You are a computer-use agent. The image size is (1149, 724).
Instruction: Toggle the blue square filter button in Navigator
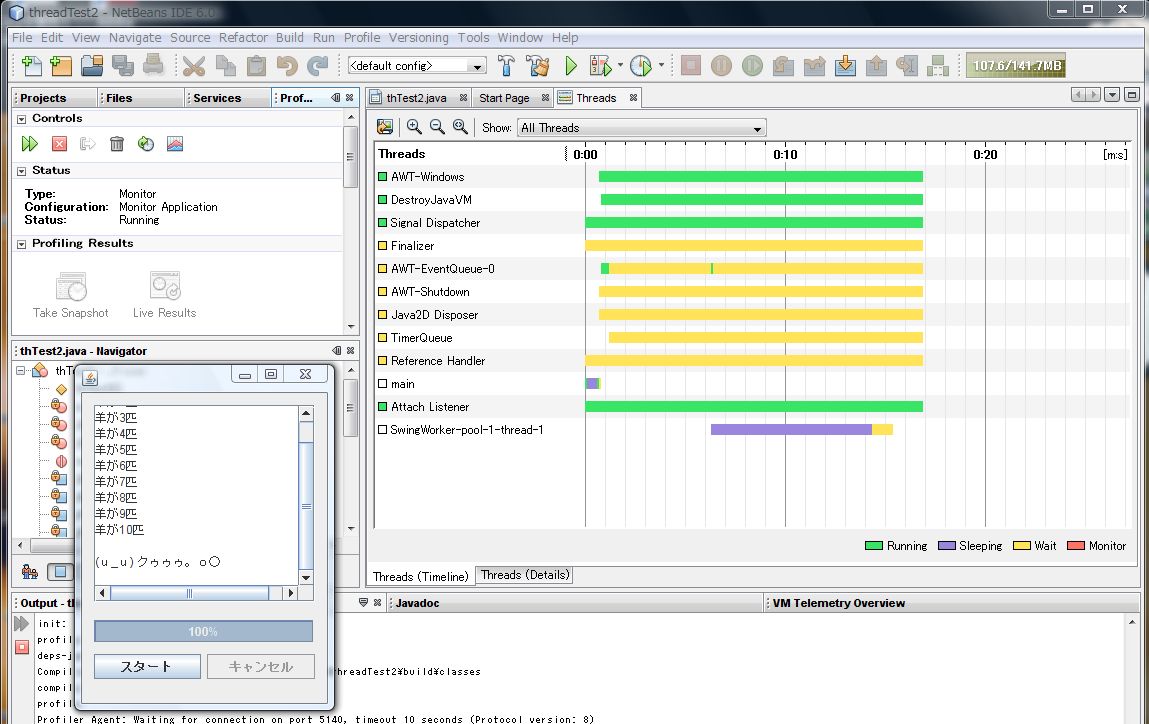click(61, 571)
